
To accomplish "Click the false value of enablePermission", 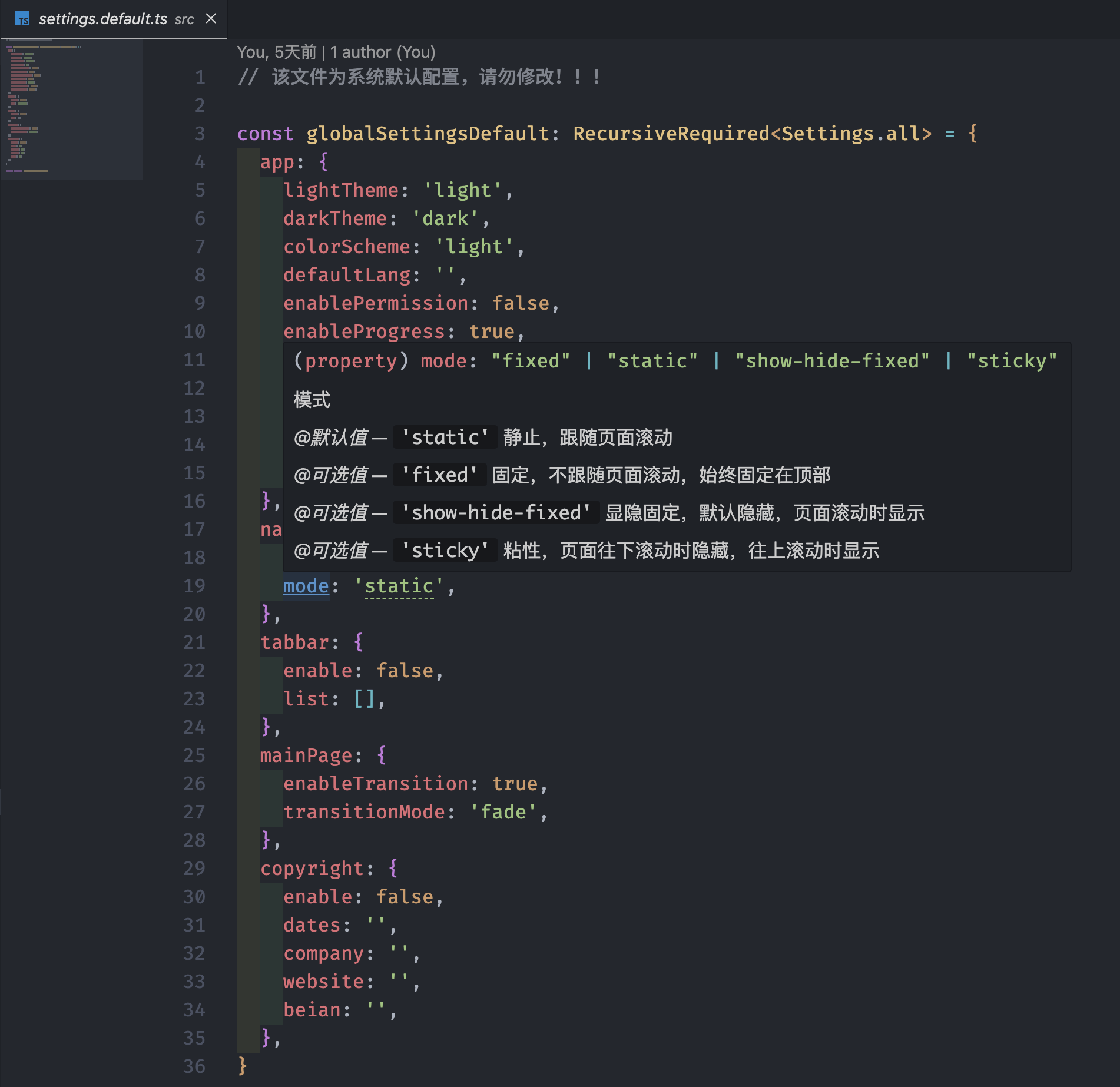I will click(x=521, y=303).
